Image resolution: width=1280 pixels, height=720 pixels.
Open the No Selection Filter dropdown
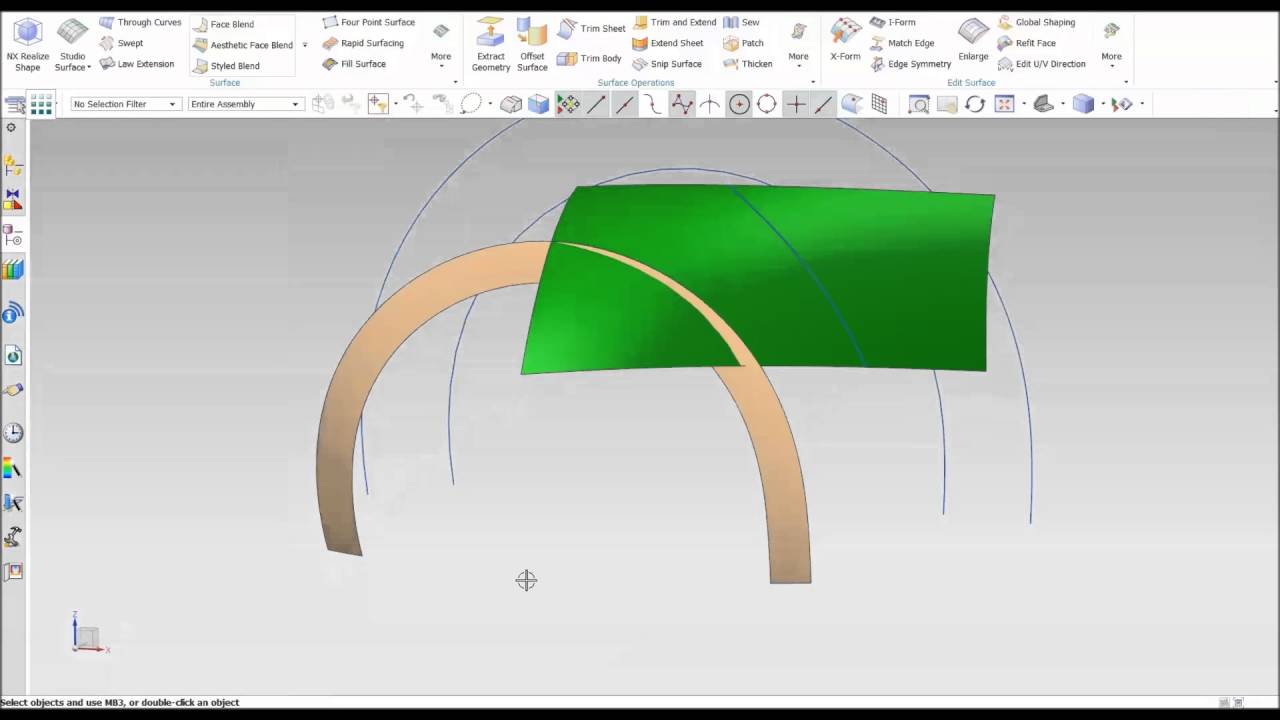[x=125, y=104]
